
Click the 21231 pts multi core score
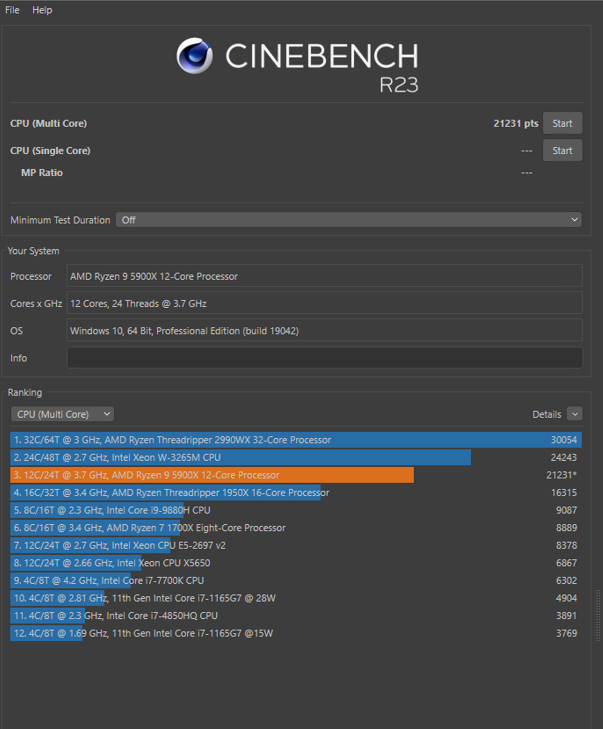[516, 123]
